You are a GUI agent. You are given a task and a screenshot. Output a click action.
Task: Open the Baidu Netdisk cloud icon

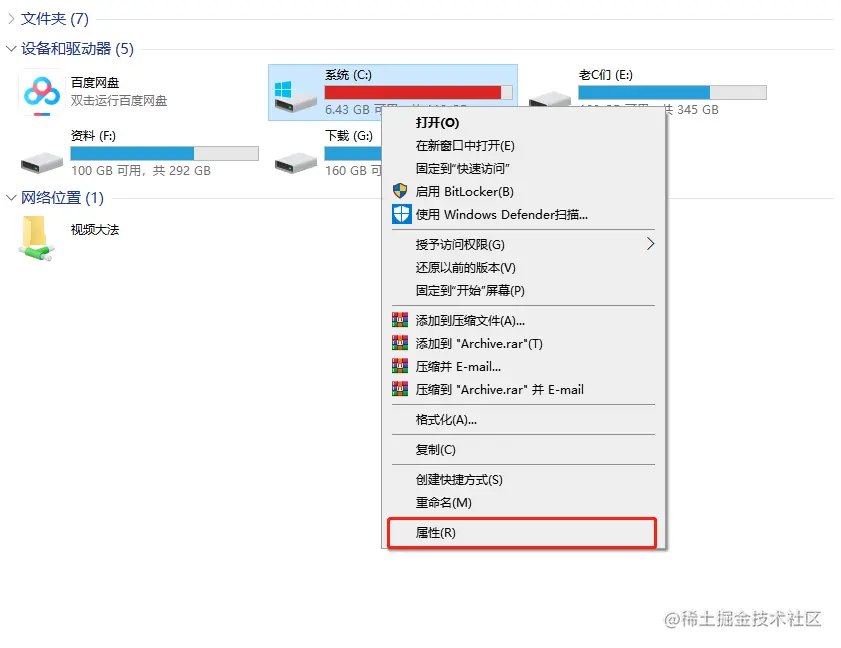(x=42, y=93)
